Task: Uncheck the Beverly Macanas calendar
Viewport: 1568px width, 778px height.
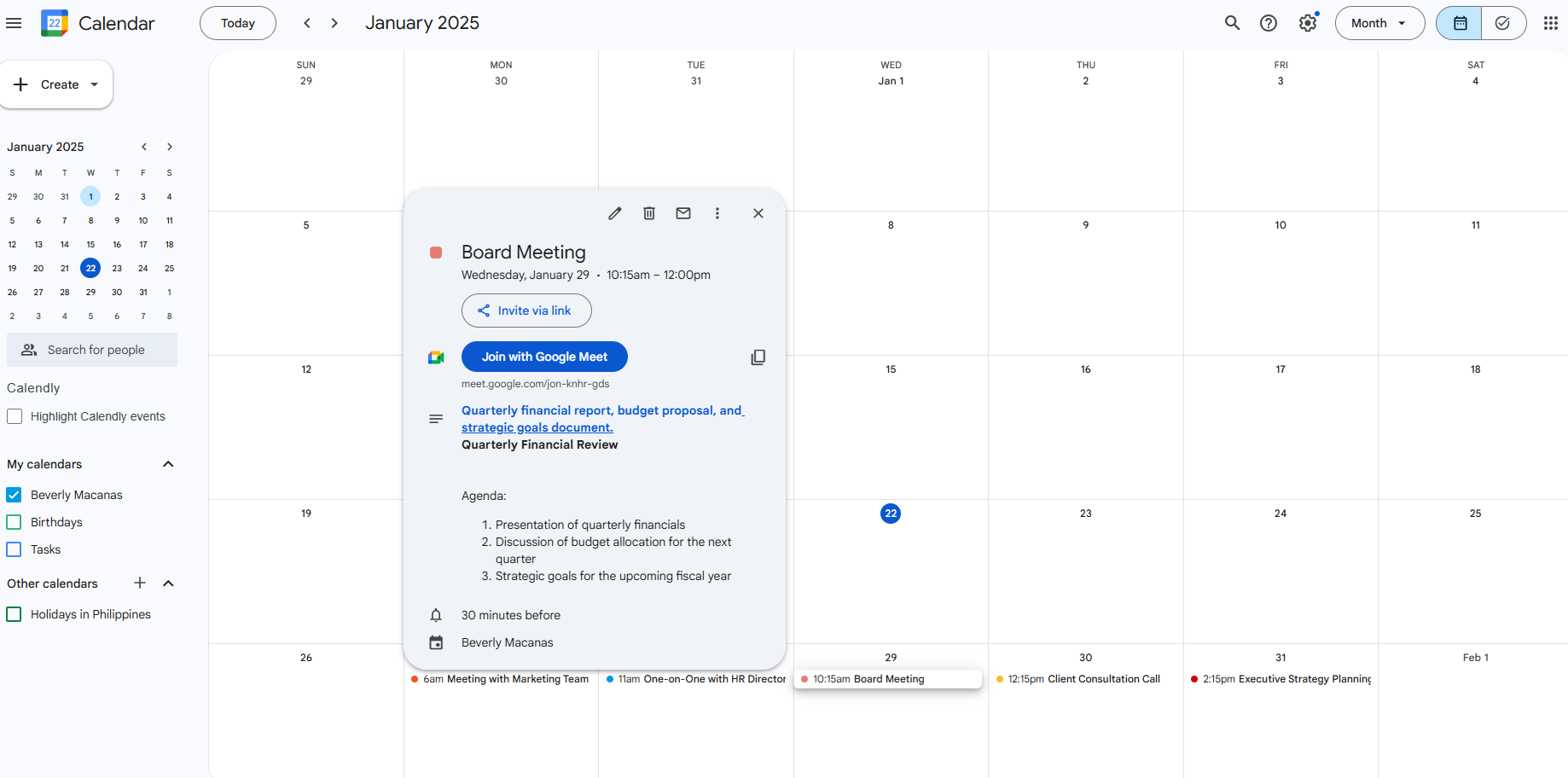Action: click(x=15, y=495)
